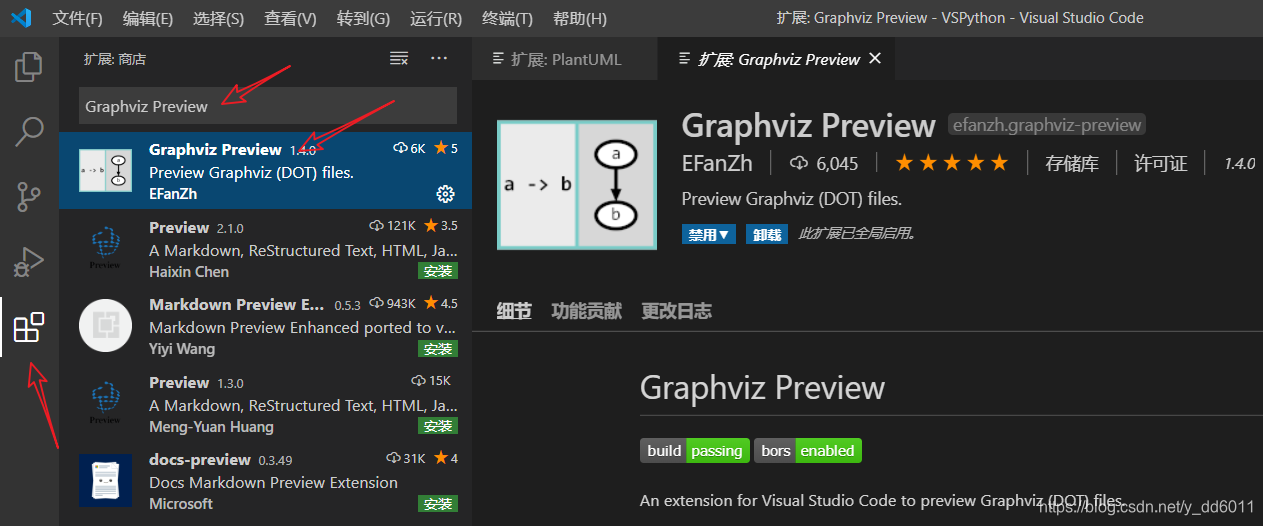
Task: Open the 许可证 license link
Action: tap(1161, 164)
